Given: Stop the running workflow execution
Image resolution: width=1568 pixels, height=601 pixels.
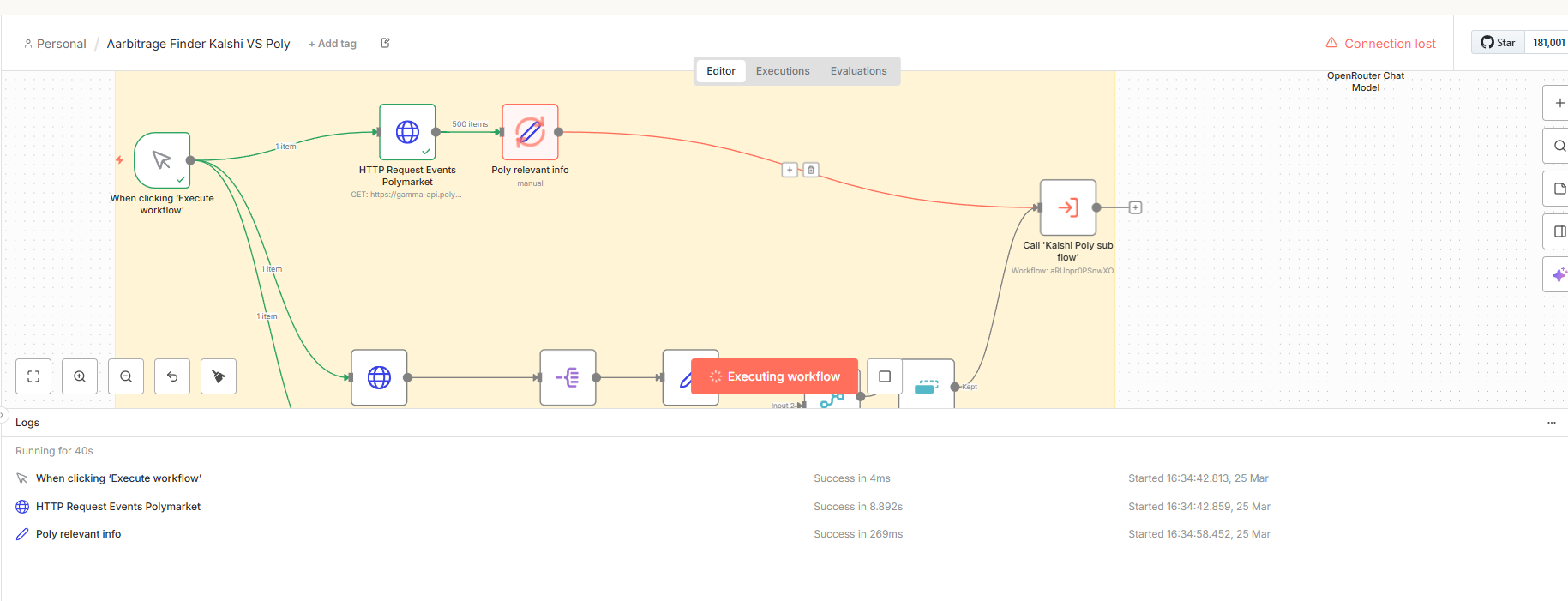Looking at the screenshot, I should (885, 376).
